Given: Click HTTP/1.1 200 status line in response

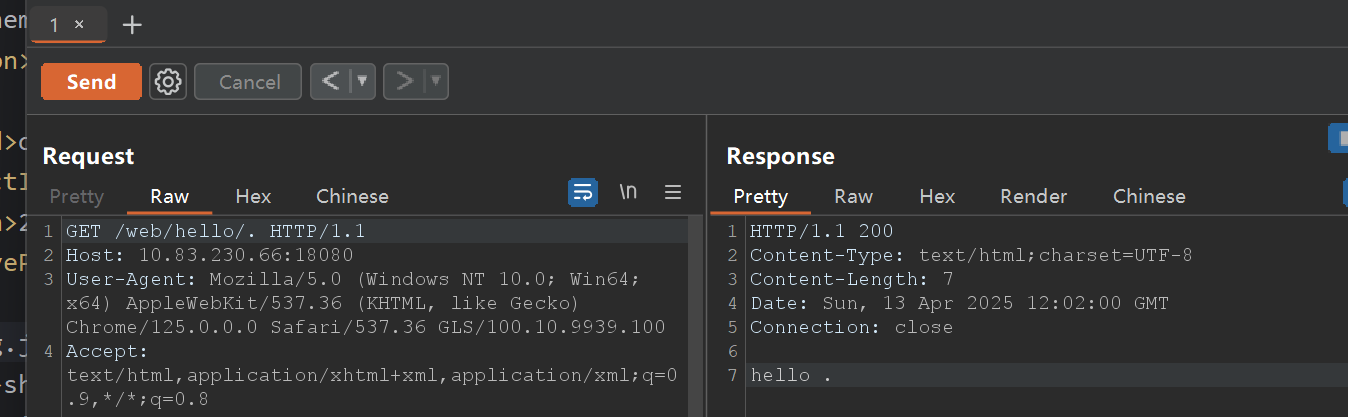Looking at the screenshot, I should tap(821, 231).
